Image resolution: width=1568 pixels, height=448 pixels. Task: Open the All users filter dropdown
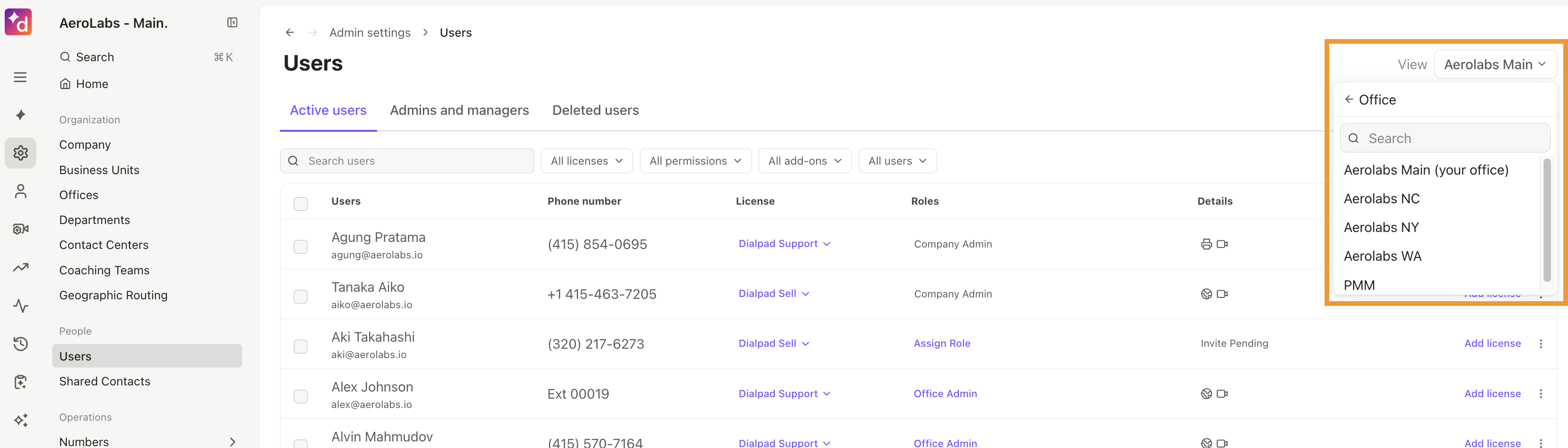pyautogui.click(x=897, y=160)
